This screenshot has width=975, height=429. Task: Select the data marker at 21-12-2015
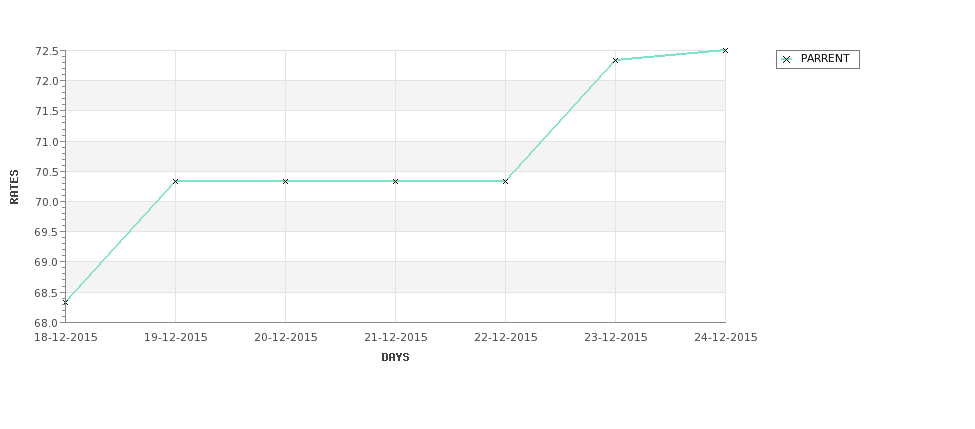click(x=395, y=182)
